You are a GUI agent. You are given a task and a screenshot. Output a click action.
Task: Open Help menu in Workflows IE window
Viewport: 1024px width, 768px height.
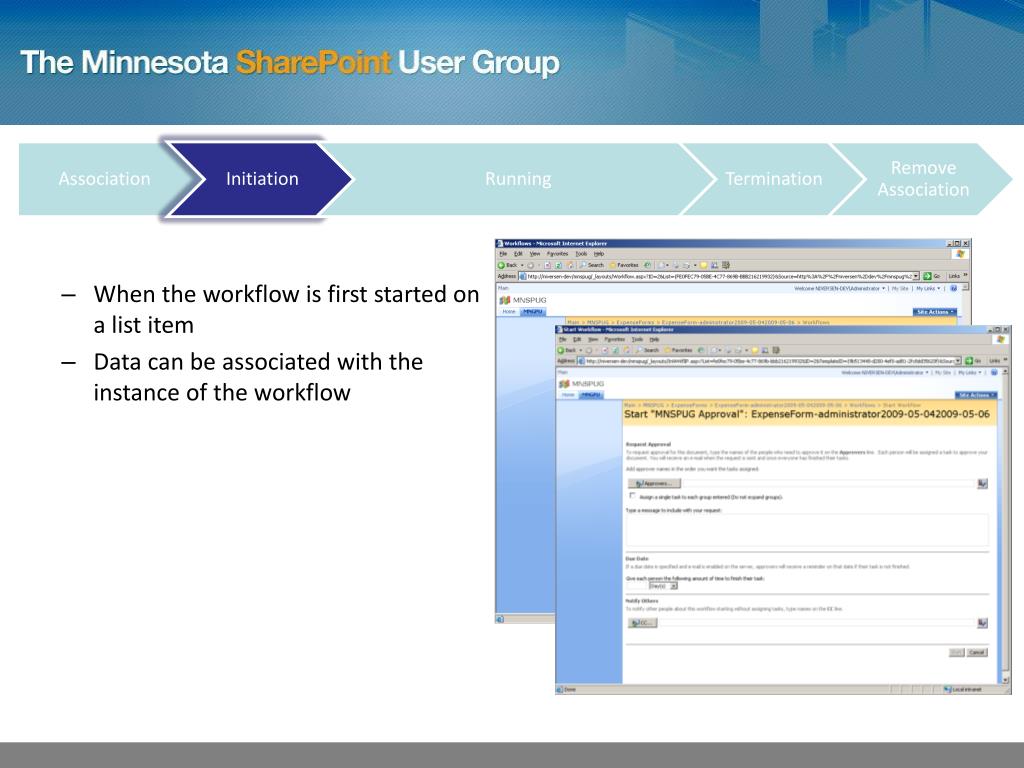599,254
